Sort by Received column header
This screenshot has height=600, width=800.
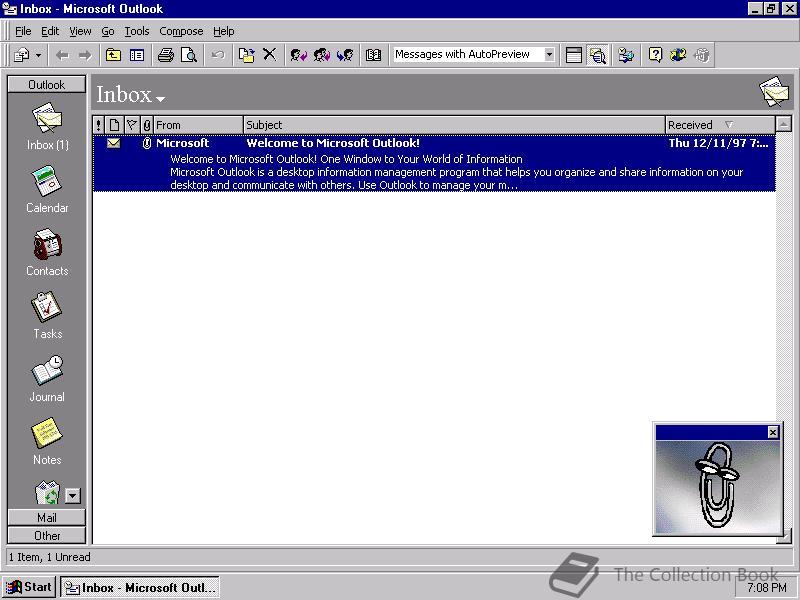click(720, 125)
